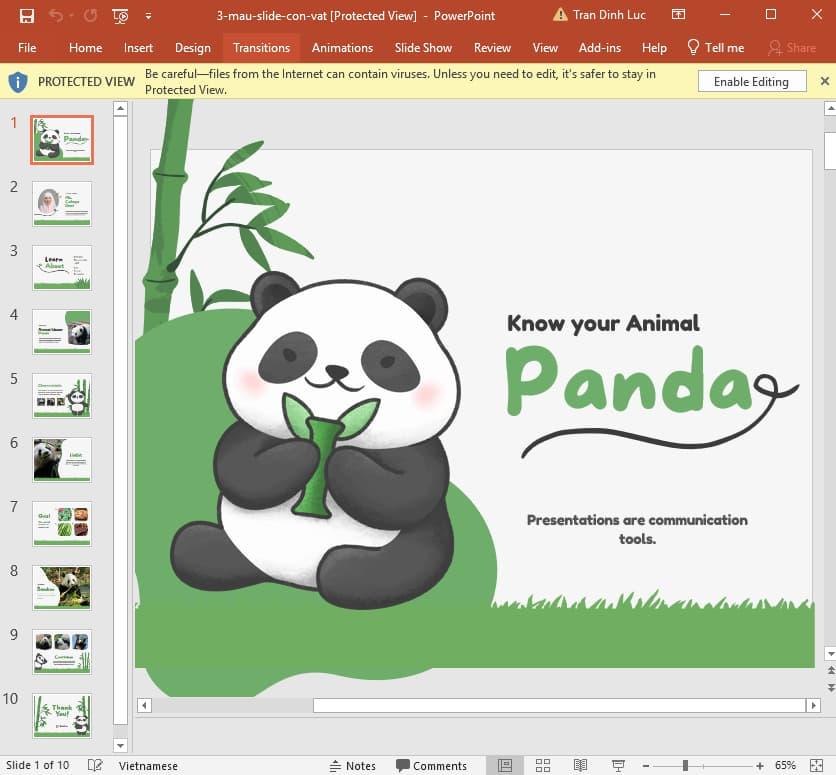Start slideshow from beginning icon

[x=119, y=15]
